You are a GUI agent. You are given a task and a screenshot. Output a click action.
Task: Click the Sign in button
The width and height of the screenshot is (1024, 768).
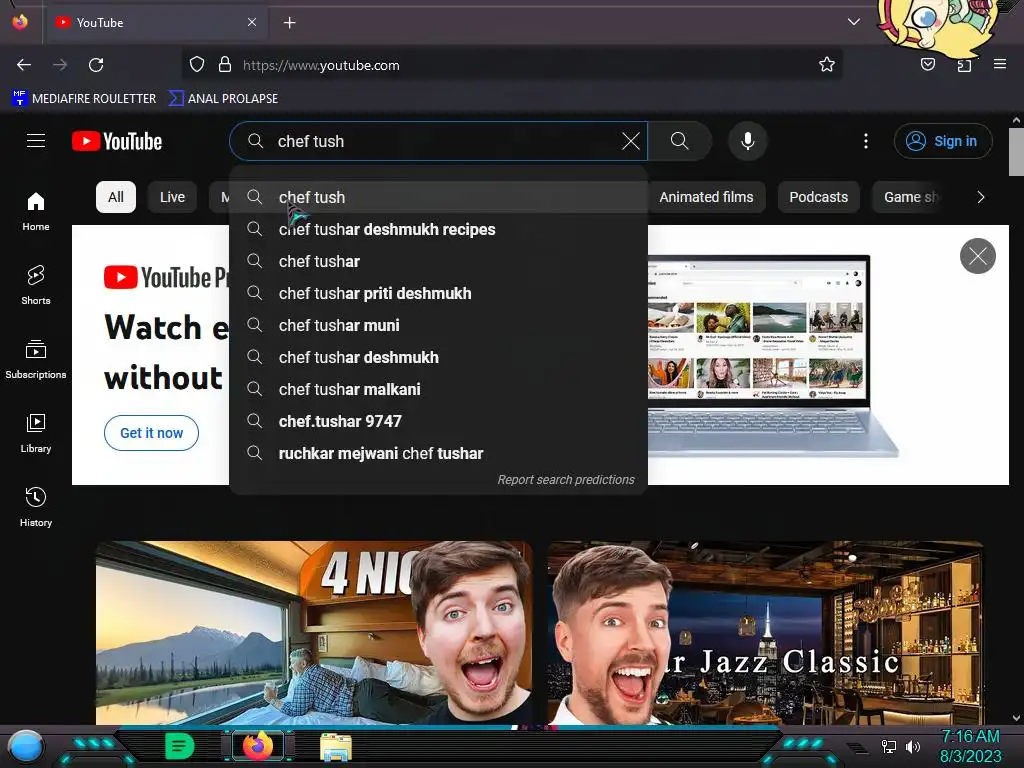coord(943,141)
